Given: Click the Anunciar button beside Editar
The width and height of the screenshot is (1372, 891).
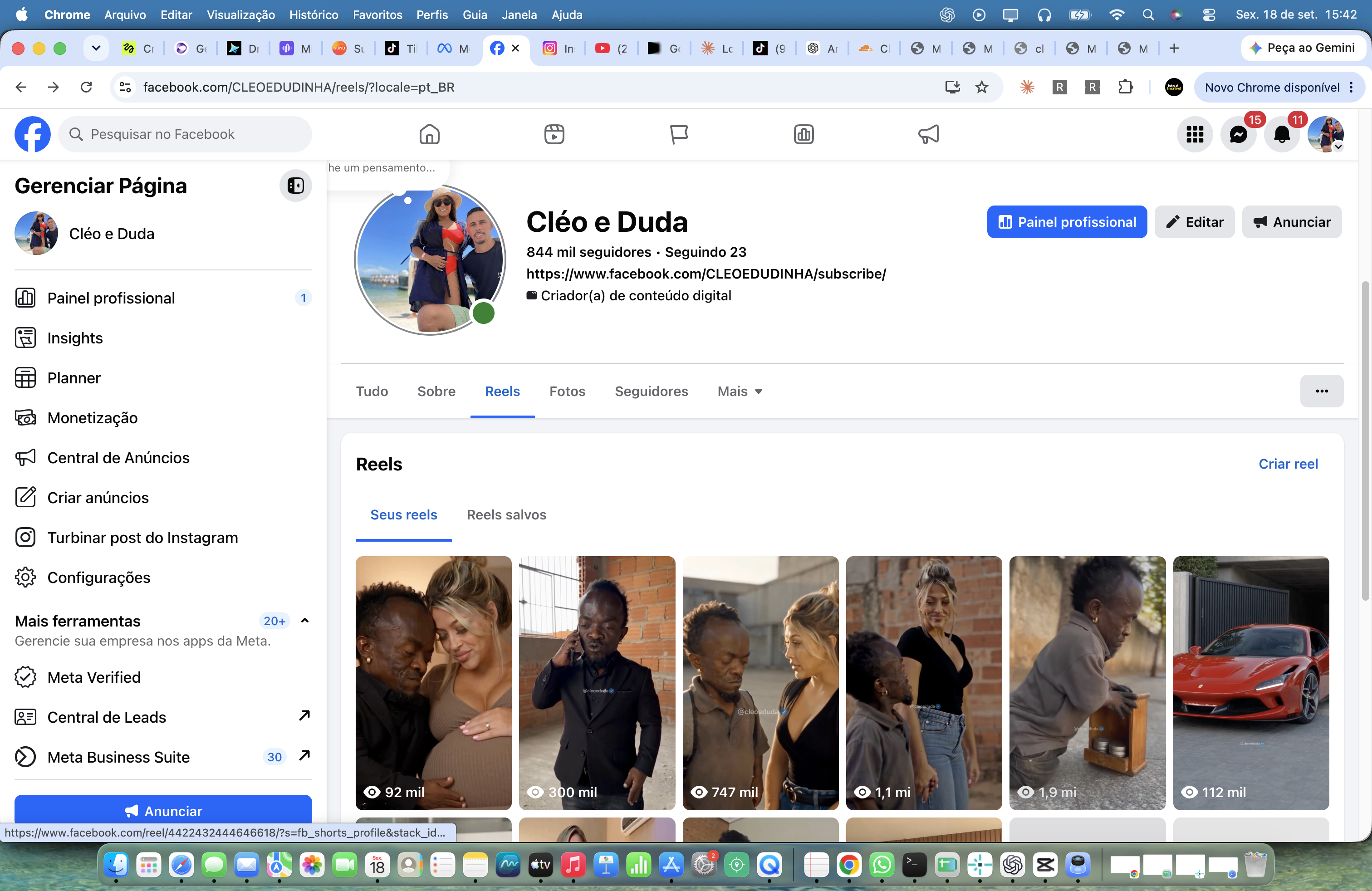Looking at the screenshot, I should click(x=1291, y=222).
